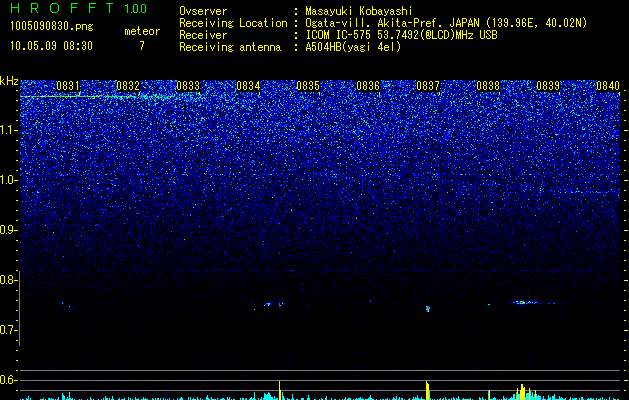The image size is (629, 400).
Task: Click the 0.7 kHz axis label
Action: tap(8, 330)
